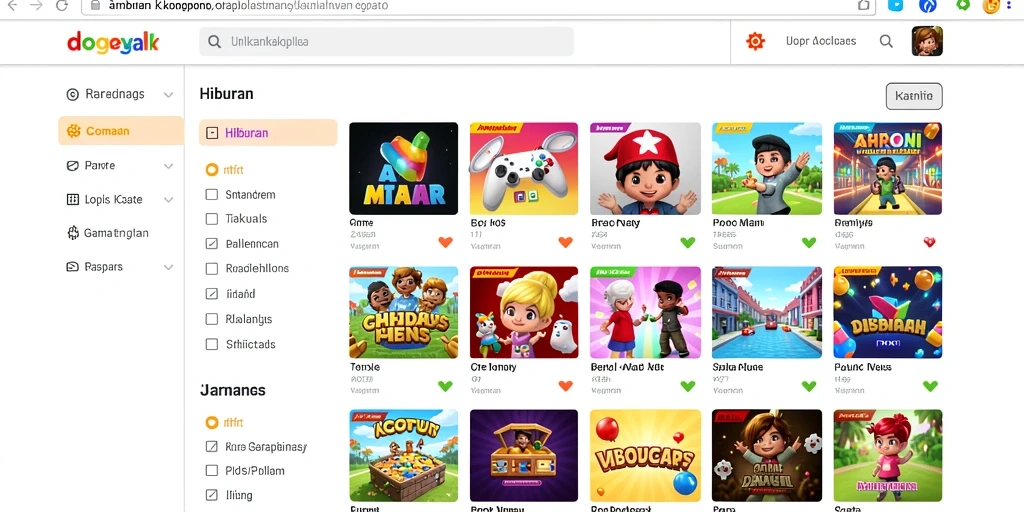The height and width of the screenshot is (512, 1024).
Task: Open the user avatar profile picture
Action: (x=927, y=41)
